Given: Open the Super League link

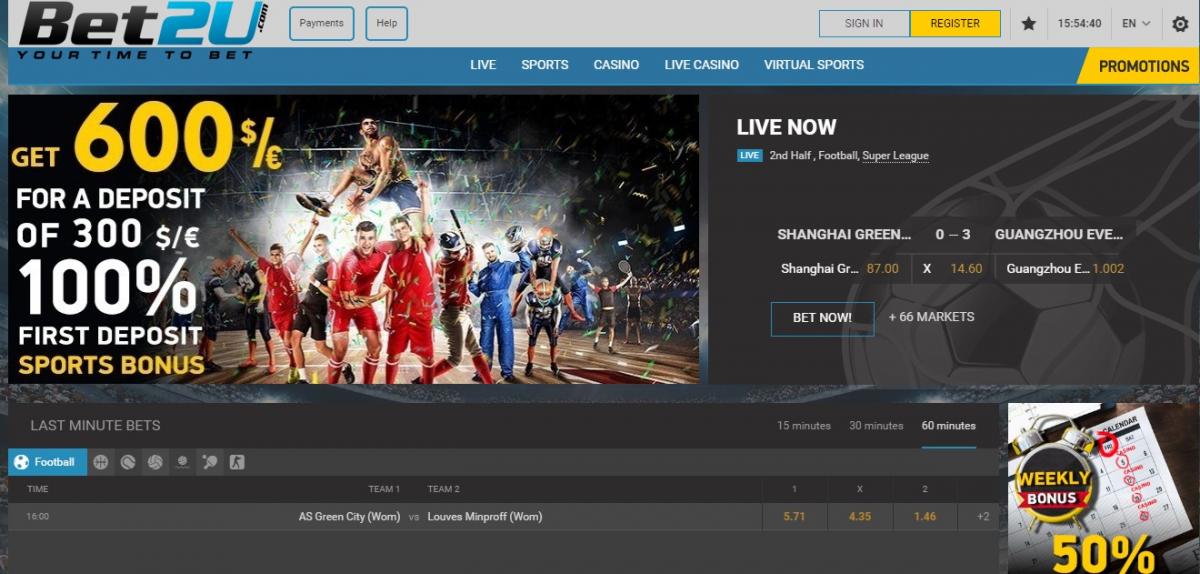Looking at the screenshot, I should click(x=895, y=156).
